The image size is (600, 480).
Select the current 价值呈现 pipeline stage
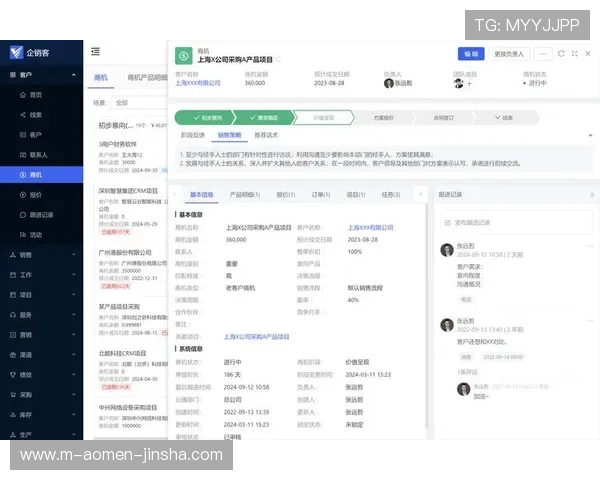pyautogui.click(x=324, y=118)
